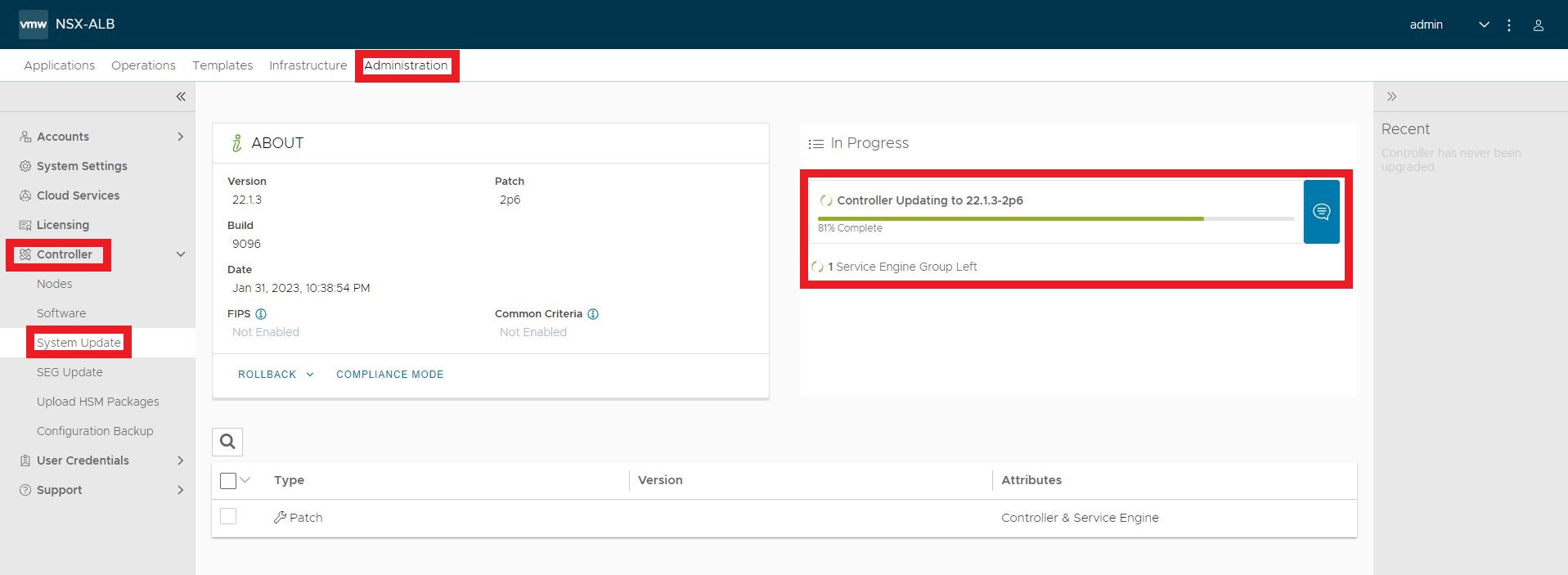Collapse the left sidebar with double chevron
Screen dimensions: 1568x575
pos(181,97)
